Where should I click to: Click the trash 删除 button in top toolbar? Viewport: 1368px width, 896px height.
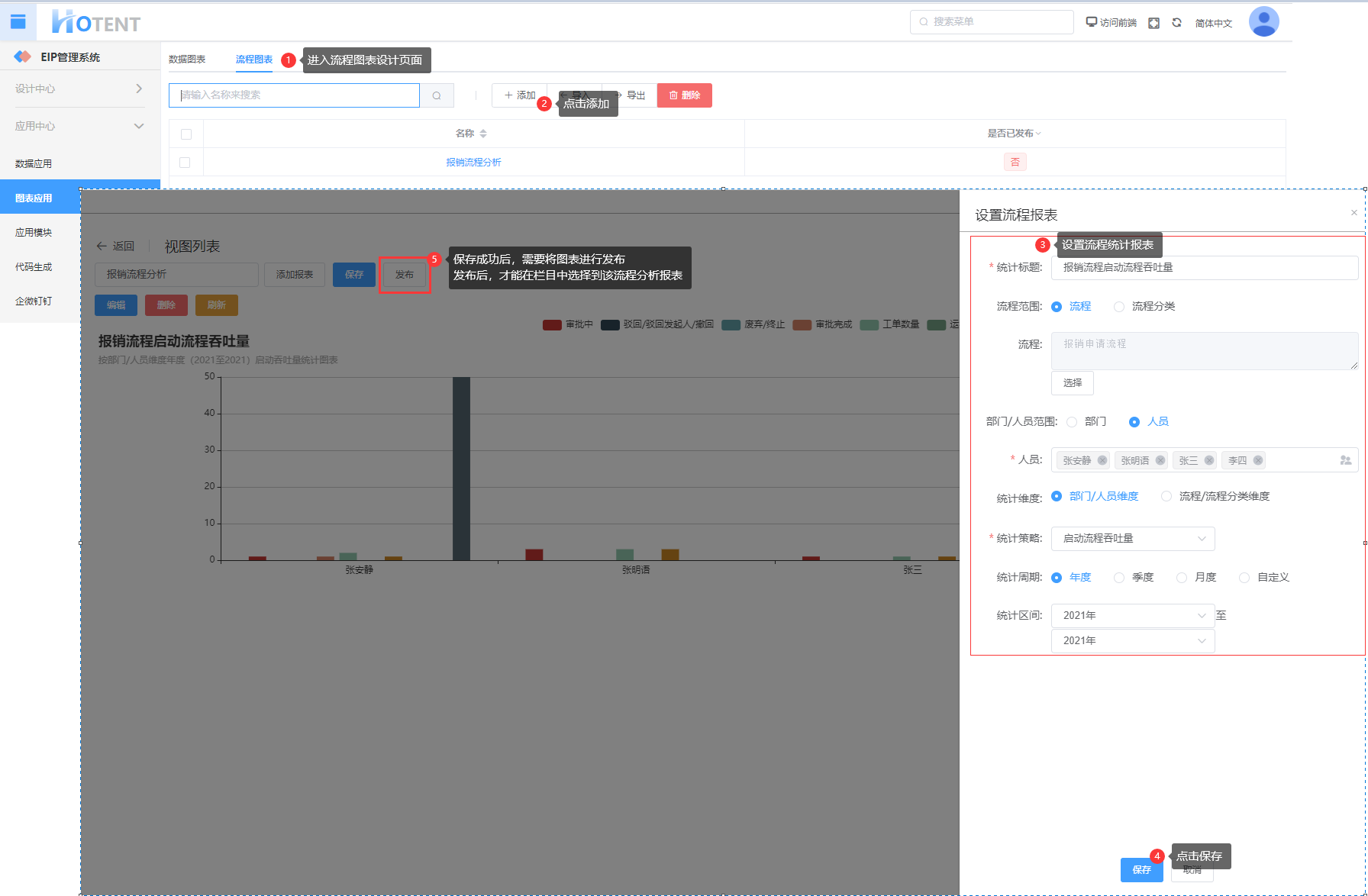(x=685, y=95)
